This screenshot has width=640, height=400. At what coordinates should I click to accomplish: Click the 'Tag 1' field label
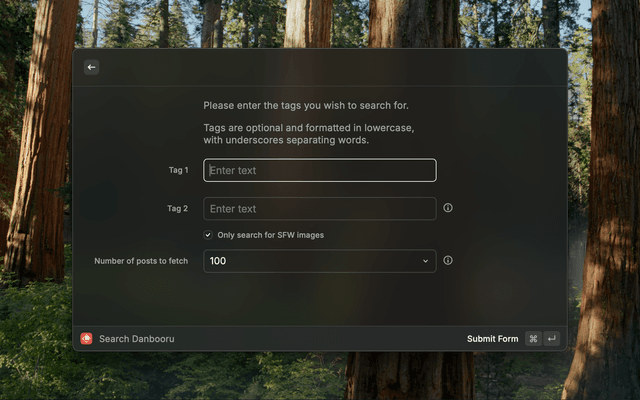coord(178,170)
